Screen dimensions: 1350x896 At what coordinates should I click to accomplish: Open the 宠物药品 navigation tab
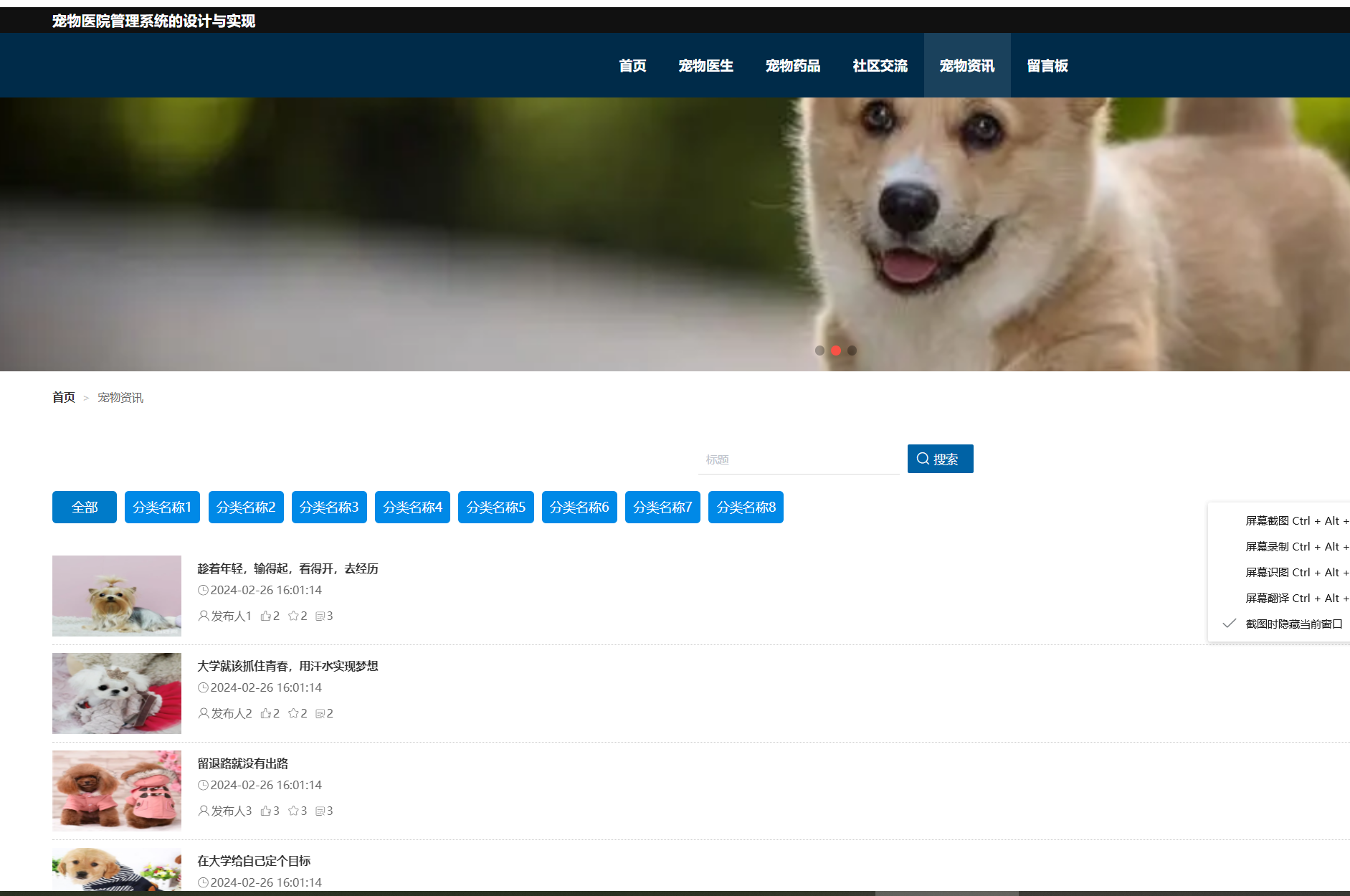click(x=793, y=65)
